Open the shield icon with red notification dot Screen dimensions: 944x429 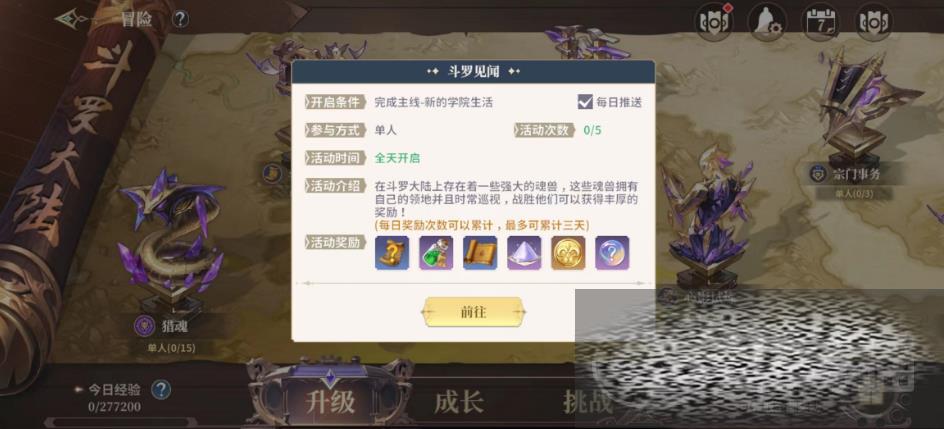[714, 22]
